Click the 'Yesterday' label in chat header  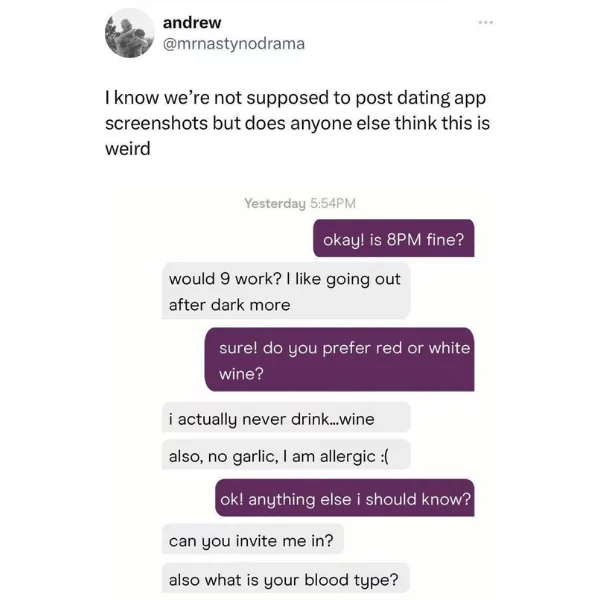[275, 203]
